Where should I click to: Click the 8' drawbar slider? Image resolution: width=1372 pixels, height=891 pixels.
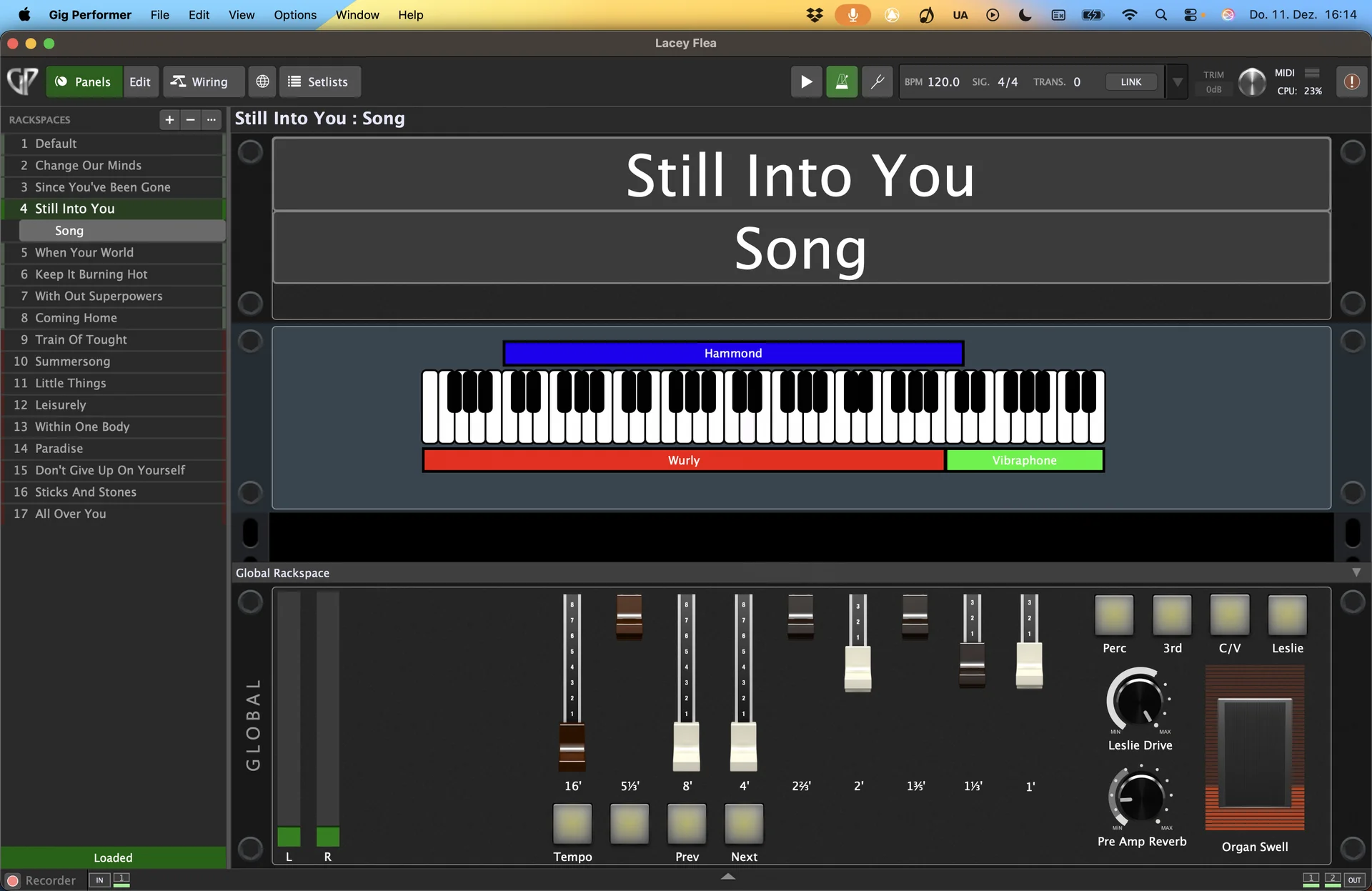pyautogui.click(x=686, y=747)
